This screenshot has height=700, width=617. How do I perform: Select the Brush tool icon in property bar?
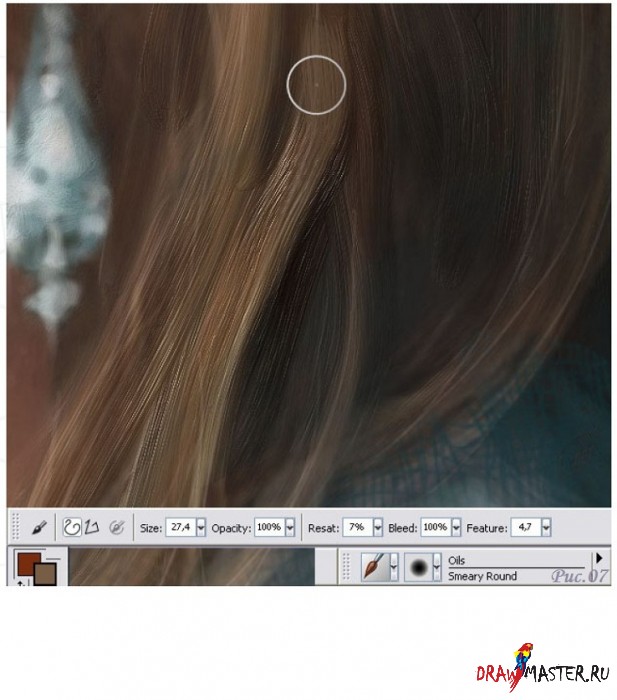click(40, 527)
